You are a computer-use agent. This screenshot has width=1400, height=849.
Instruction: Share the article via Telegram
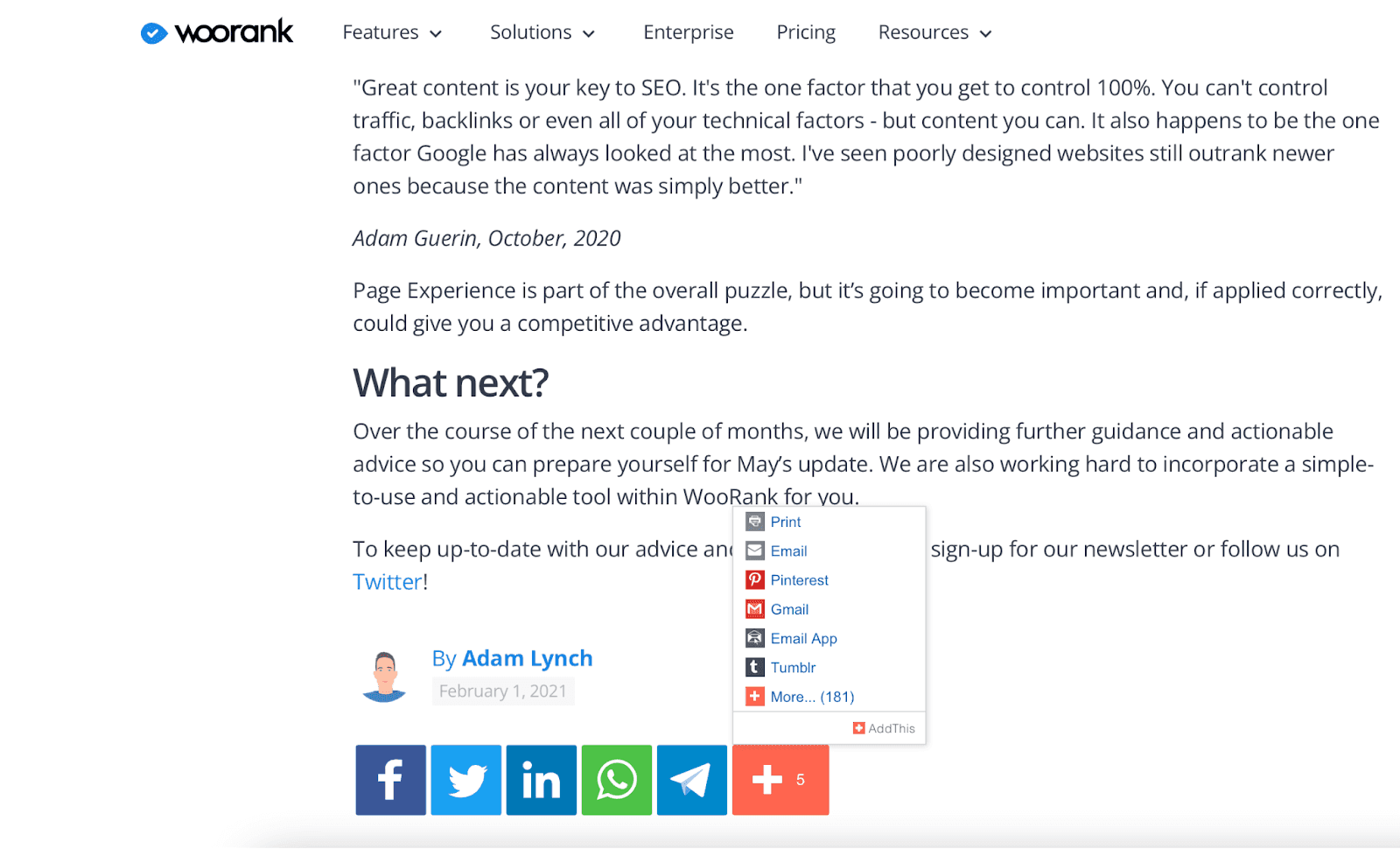pos(692,780)
